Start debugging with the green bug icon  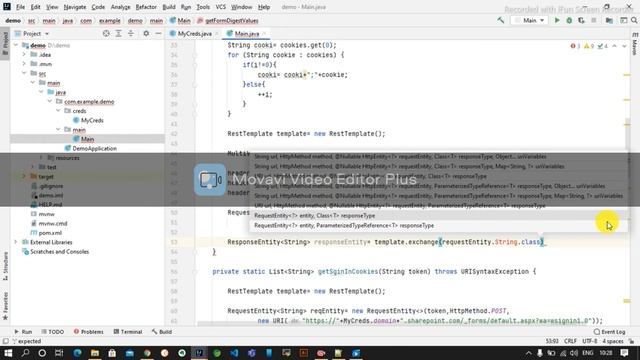pos(569,20)
